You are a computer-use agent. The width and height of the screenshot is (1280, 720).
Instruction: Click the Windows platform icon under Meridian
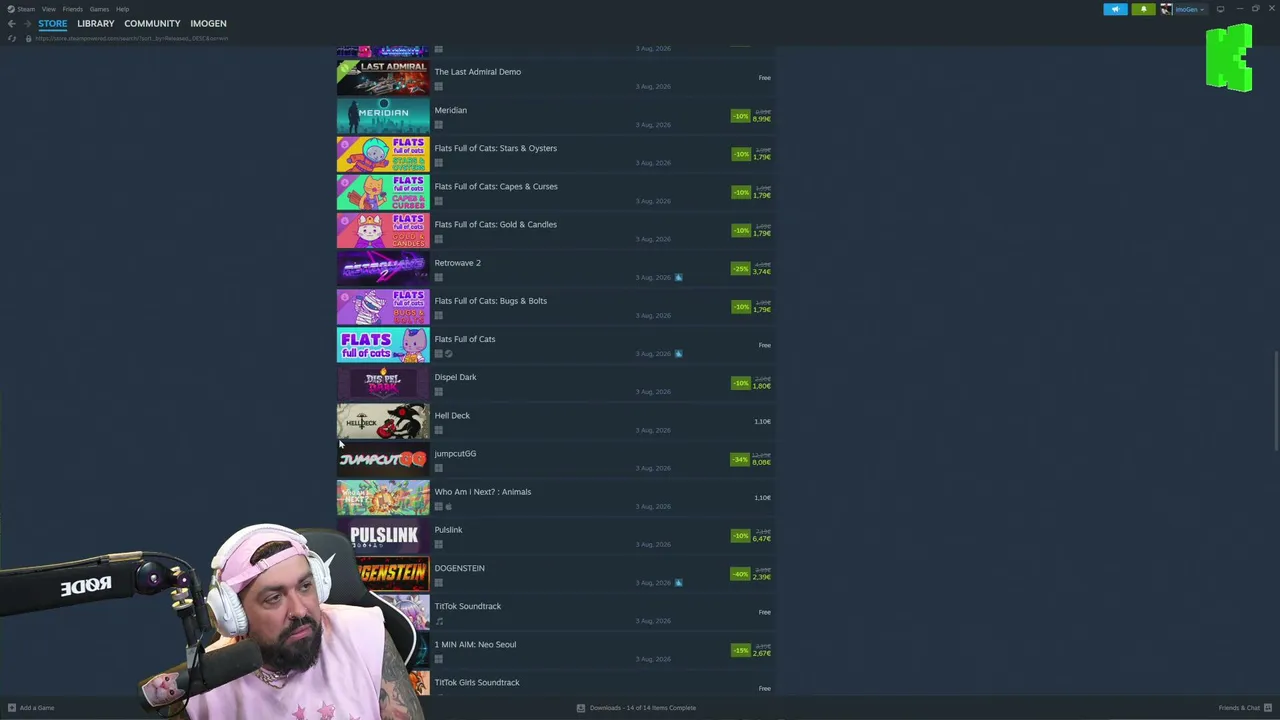(438, 125)
